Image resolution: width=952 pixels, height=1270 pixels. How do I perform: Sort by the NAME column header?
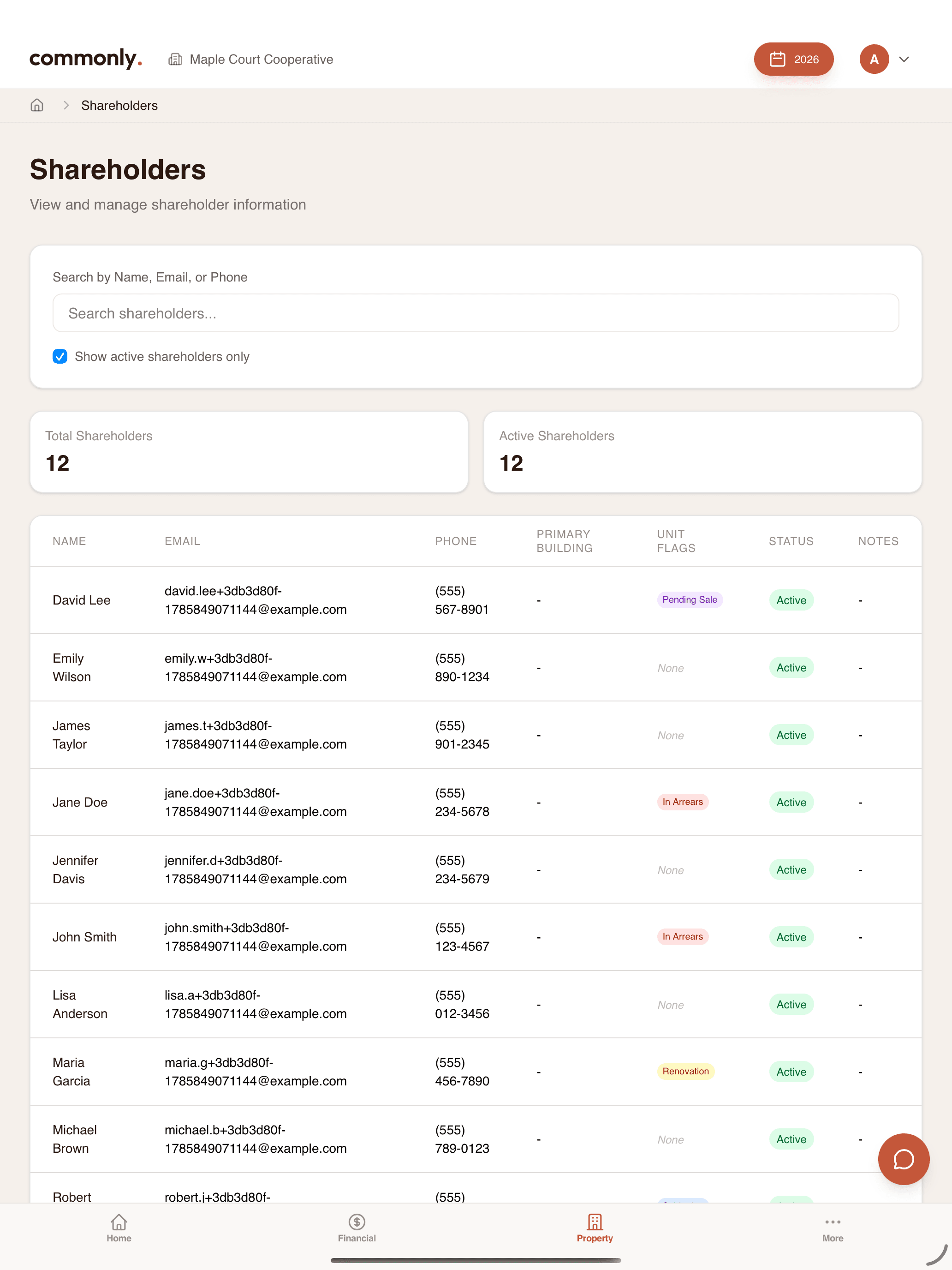(70, 541)
